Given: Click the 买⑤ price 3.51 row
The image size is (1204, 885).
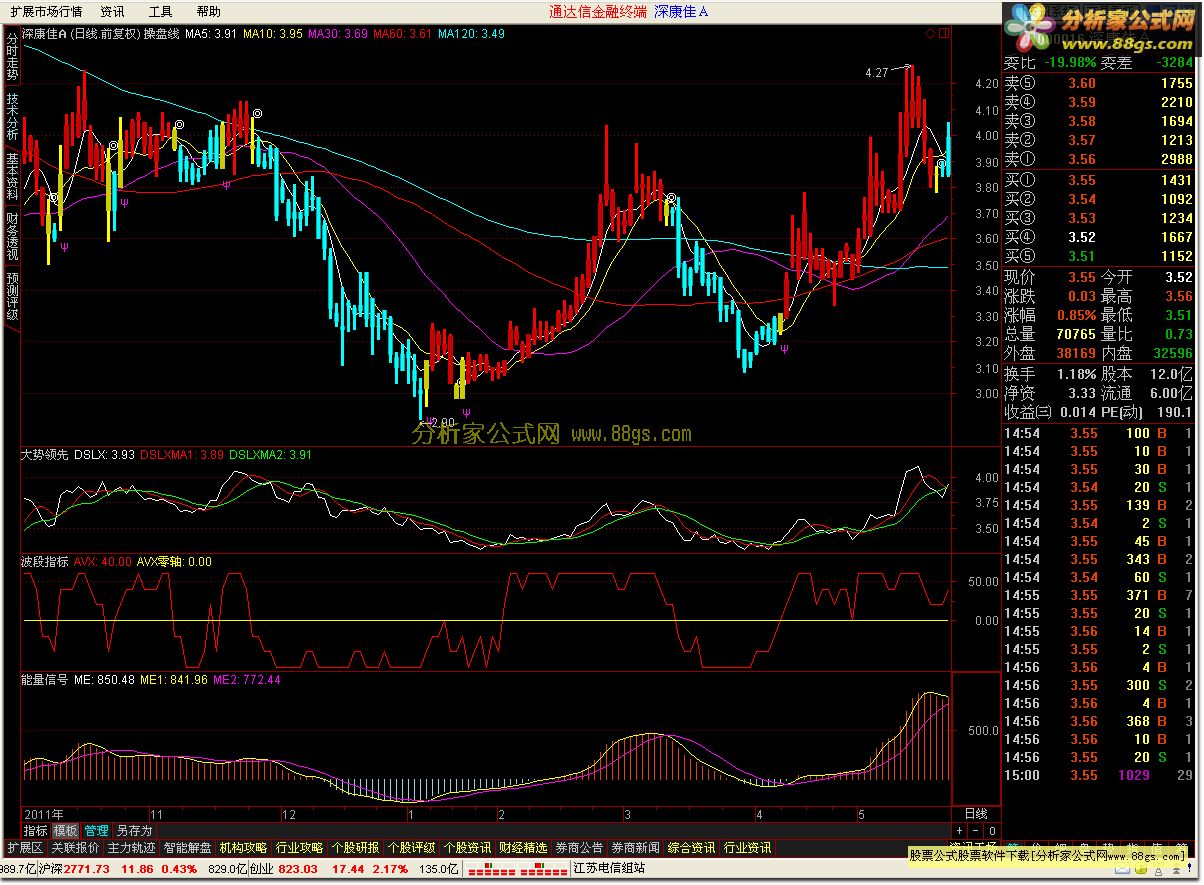Looking at the screenshot, I should [x=1100, y=256].
